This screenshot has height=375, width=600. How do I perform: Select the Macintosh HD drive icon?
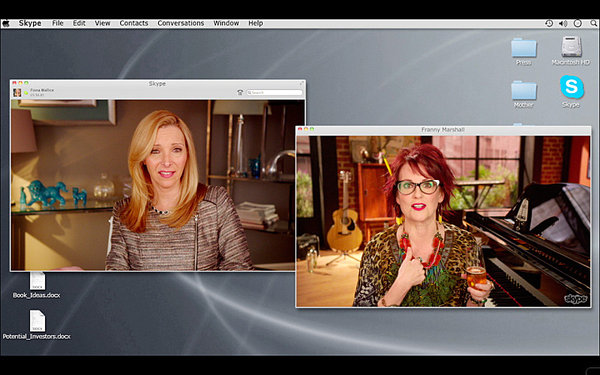571,51
